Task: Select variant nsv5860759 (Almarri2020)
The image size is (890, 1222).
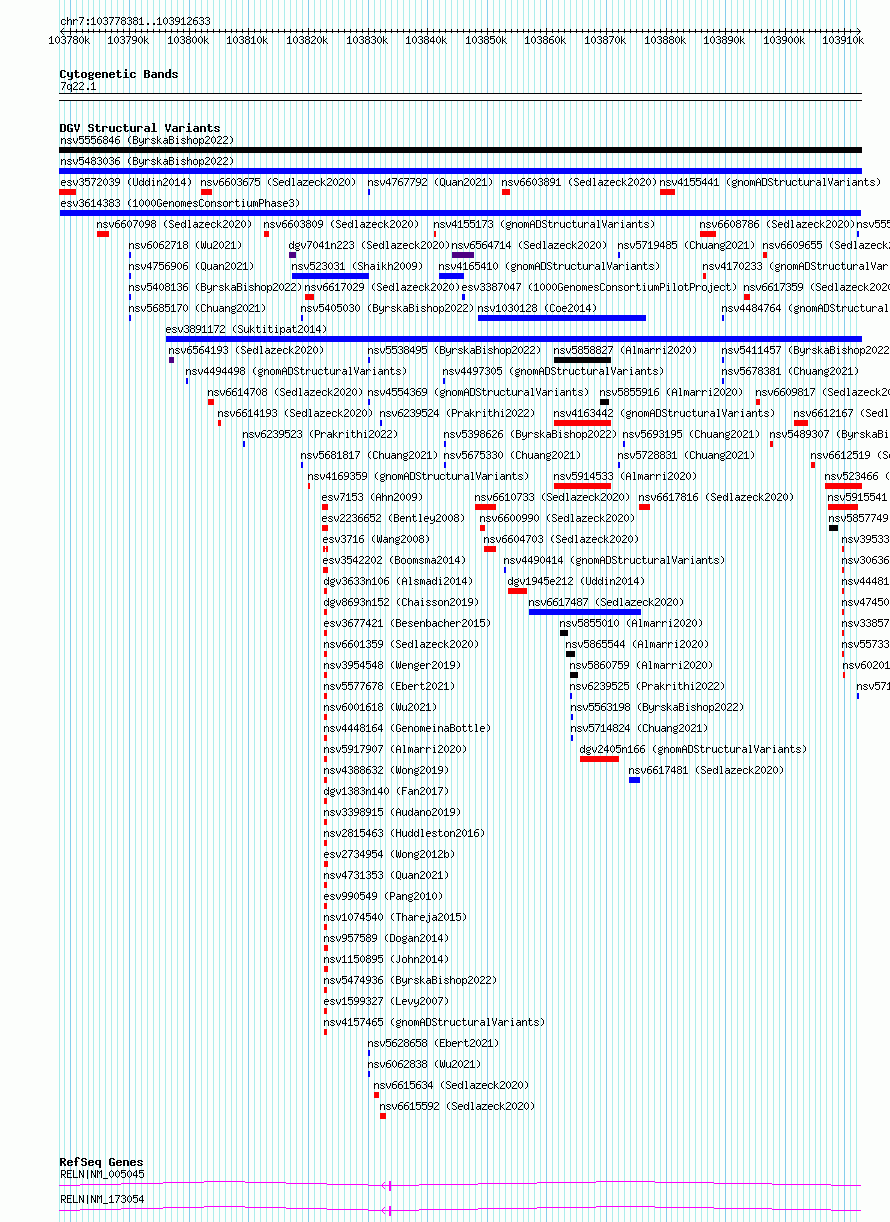Action: 641,665
